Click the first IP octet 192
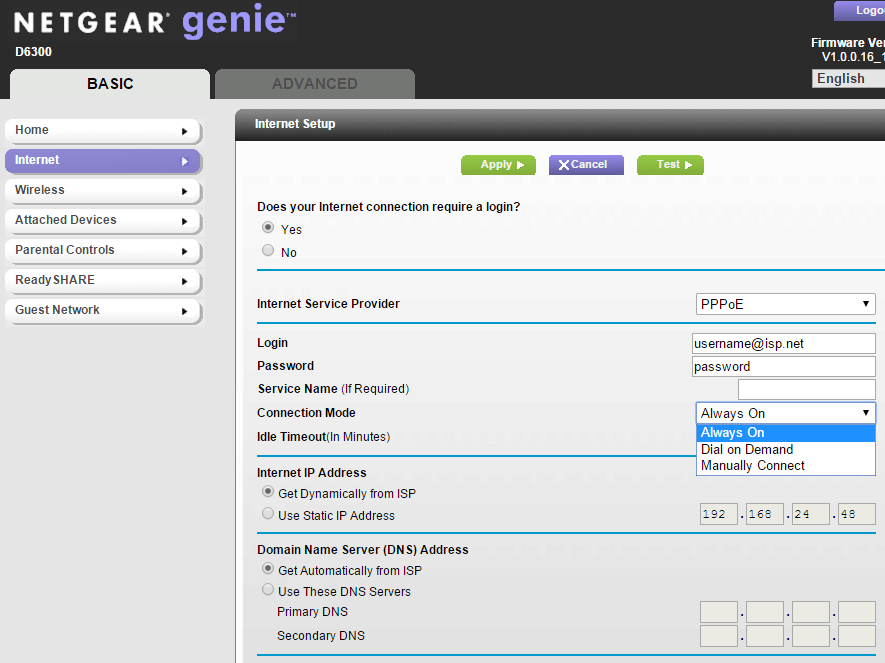Screen dimensions: 885x663 coord(718,515)
